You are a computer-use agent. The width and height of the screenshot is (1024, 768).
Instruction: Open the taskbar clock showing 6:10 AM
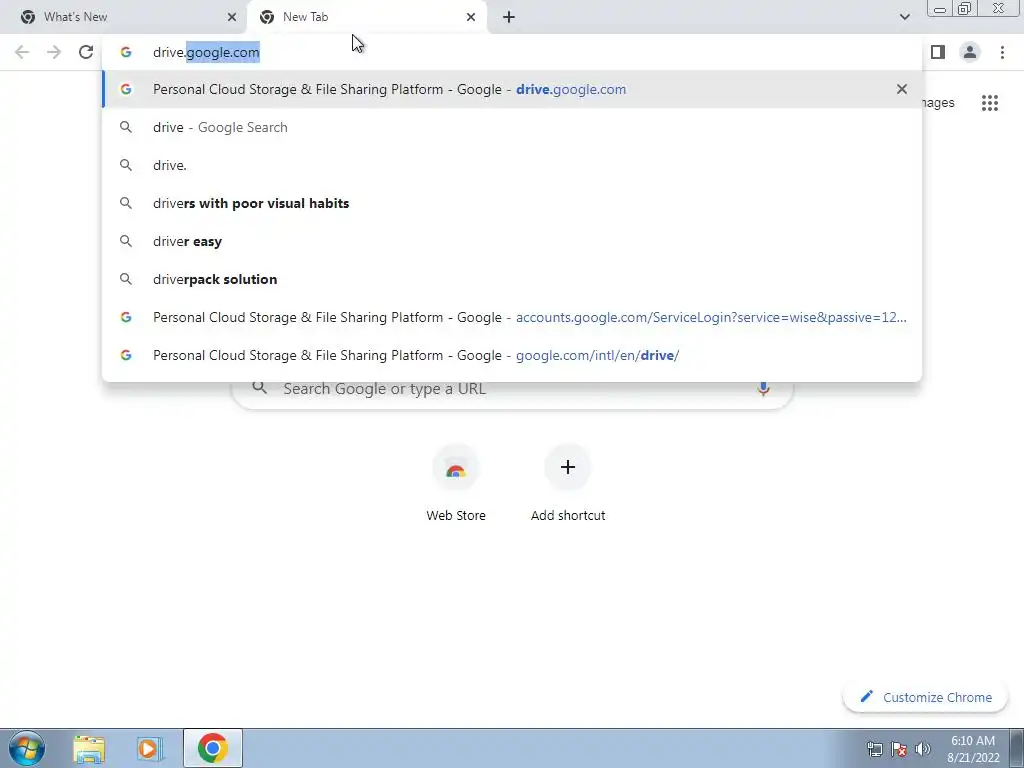pos(973,748)
